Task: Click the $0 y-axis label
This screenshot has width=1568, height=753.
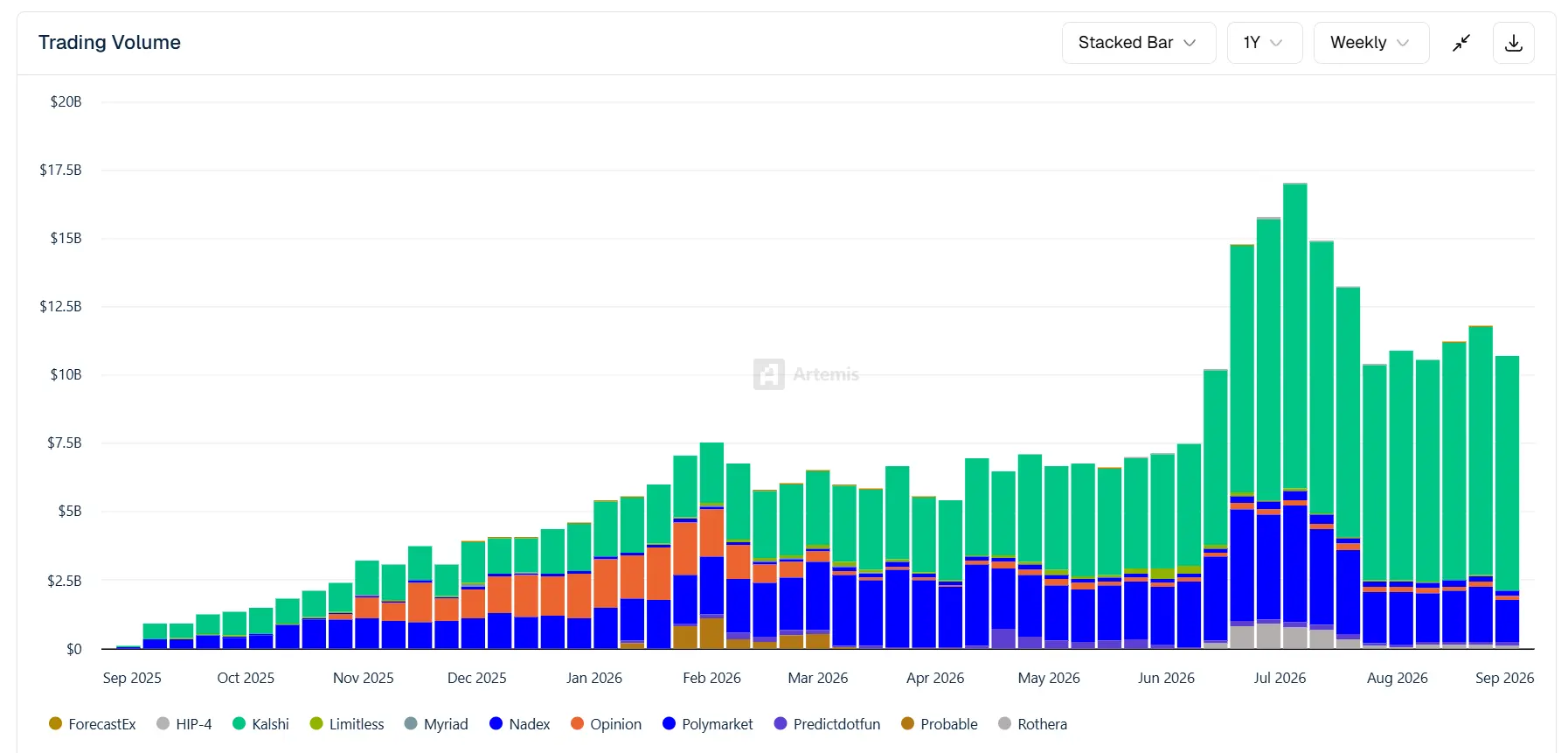Action: pyautogui.click(x=74, y=649)
